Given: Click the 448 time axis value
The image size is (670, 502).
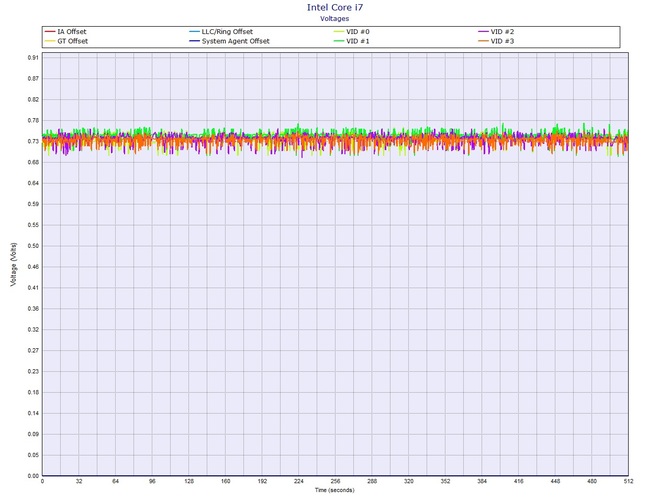Looking at the screenshot, I should click(555, 481).
